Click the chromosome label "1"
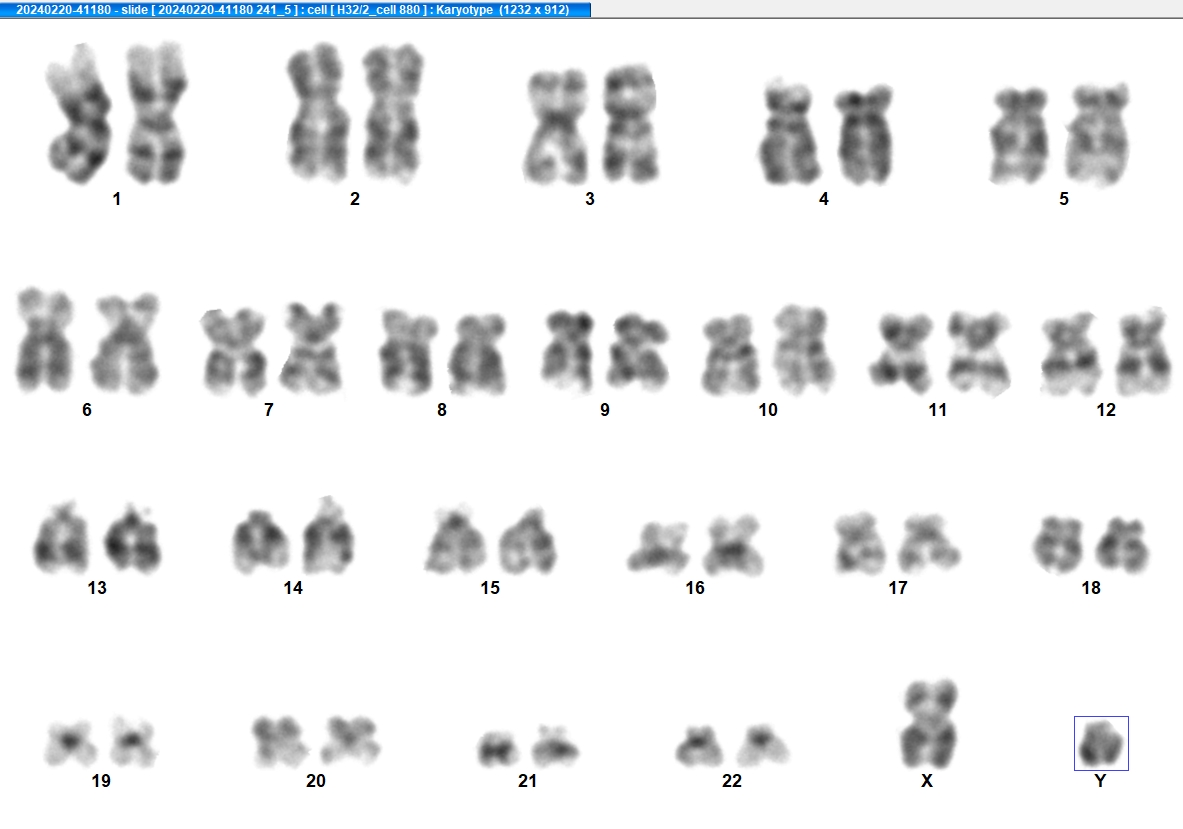Viewport: 1183px width, 829px height. [117, 199]
